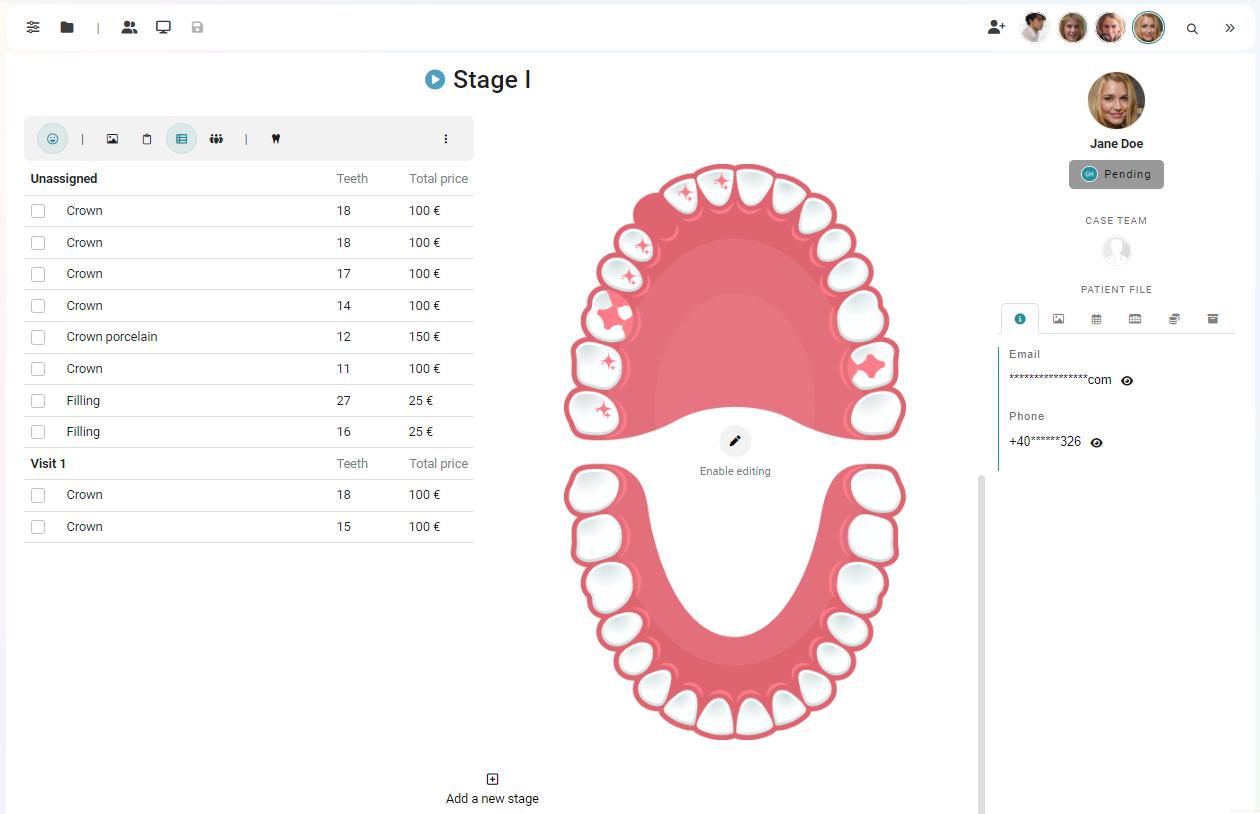The width and height of the screenshot is (1260, 814).
Task: Click the save icon in the top bar
Action: pos(197,27)
